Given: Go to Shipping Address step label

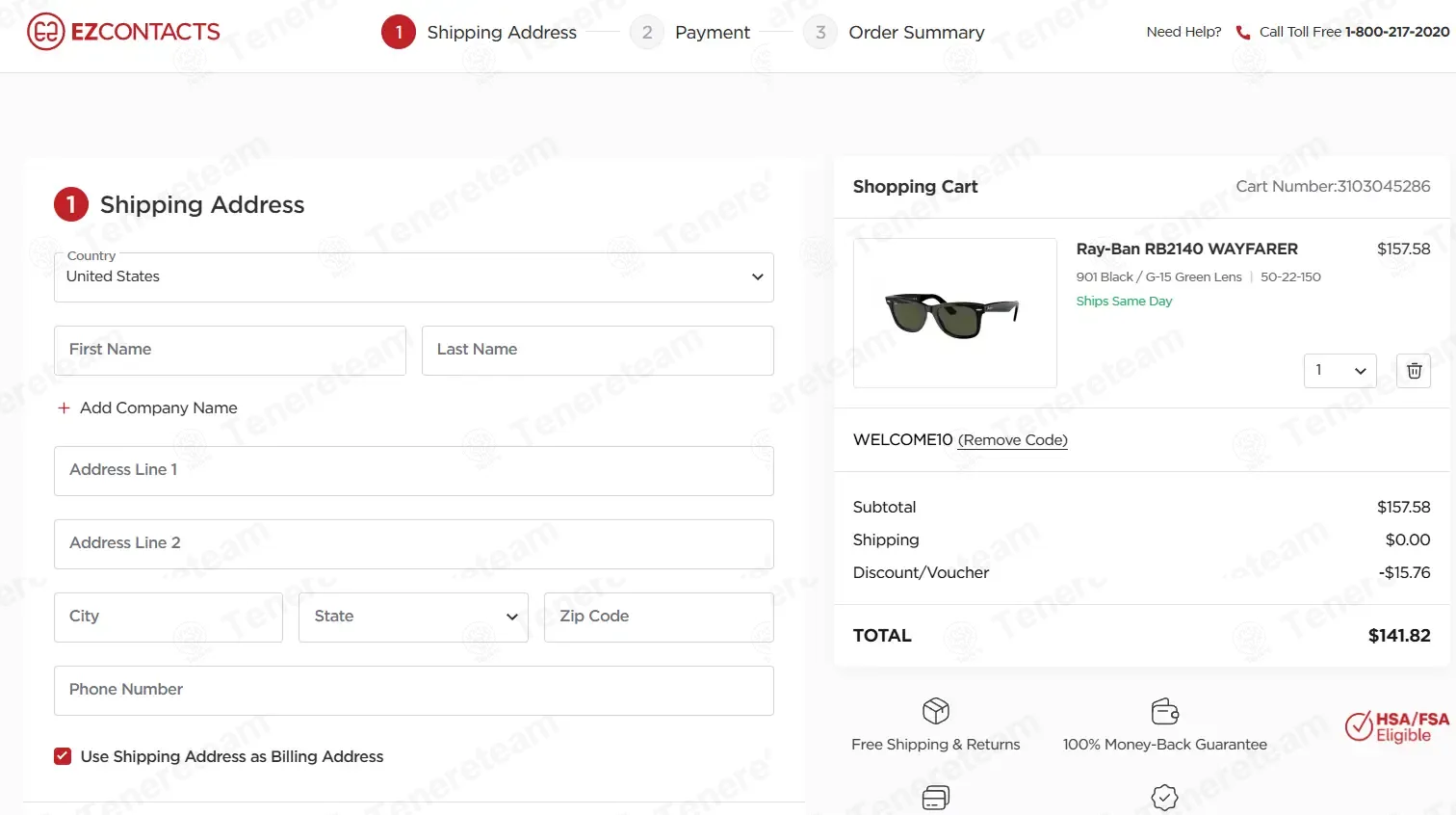Looking at the screenshot, I should pyautogui.click(x=502, y=32).
